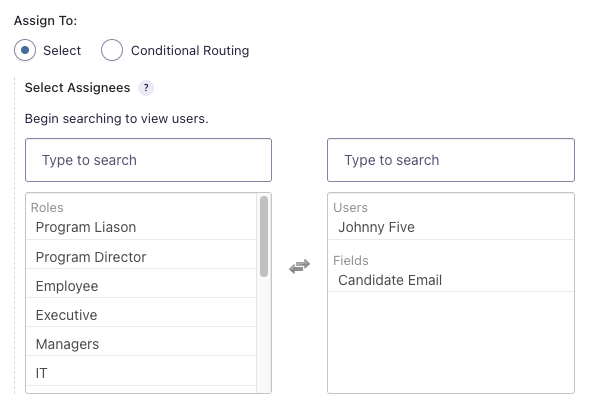Select the "Select" radio option
Screen dimensions: 613x404
pyautogui.click(x=26, y=50)
